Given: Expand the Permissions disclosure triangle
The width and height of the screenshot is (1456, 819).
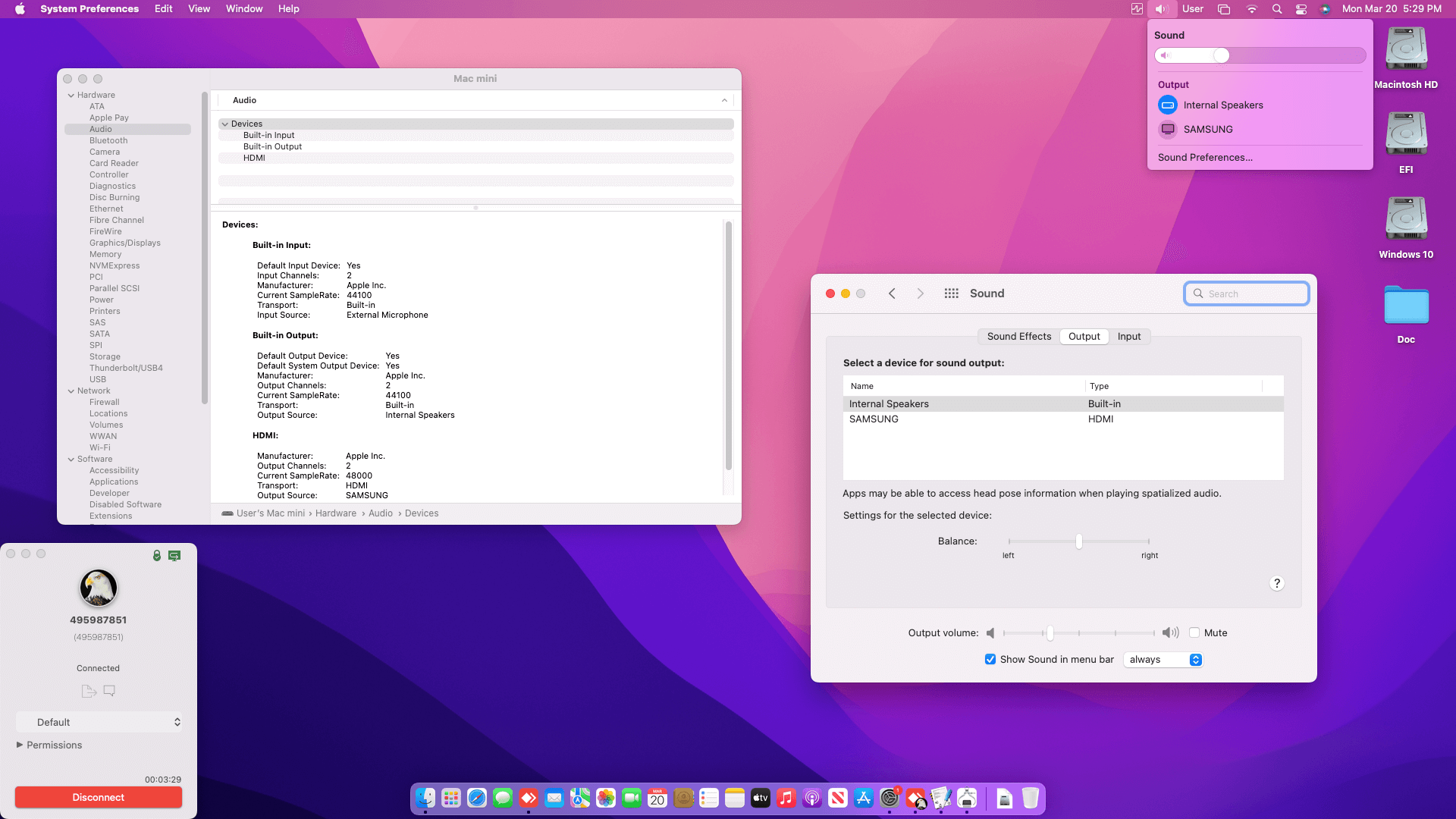Looking at the screenshot, I should [x=20, y=745].
